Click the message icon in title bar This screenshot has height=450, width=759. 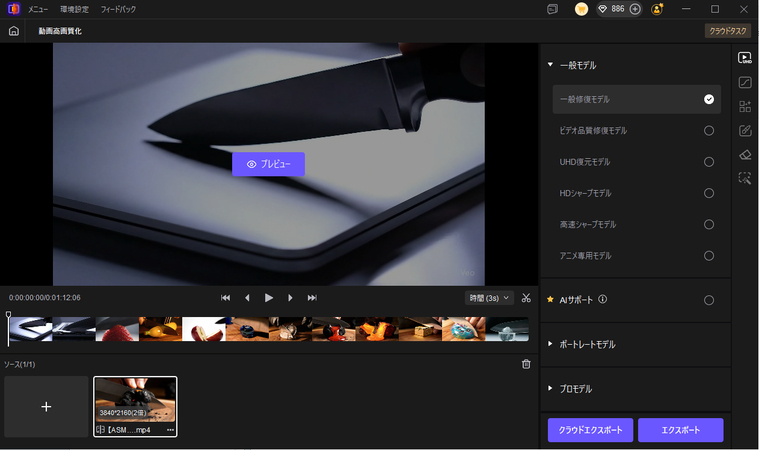tap(552, 9)
